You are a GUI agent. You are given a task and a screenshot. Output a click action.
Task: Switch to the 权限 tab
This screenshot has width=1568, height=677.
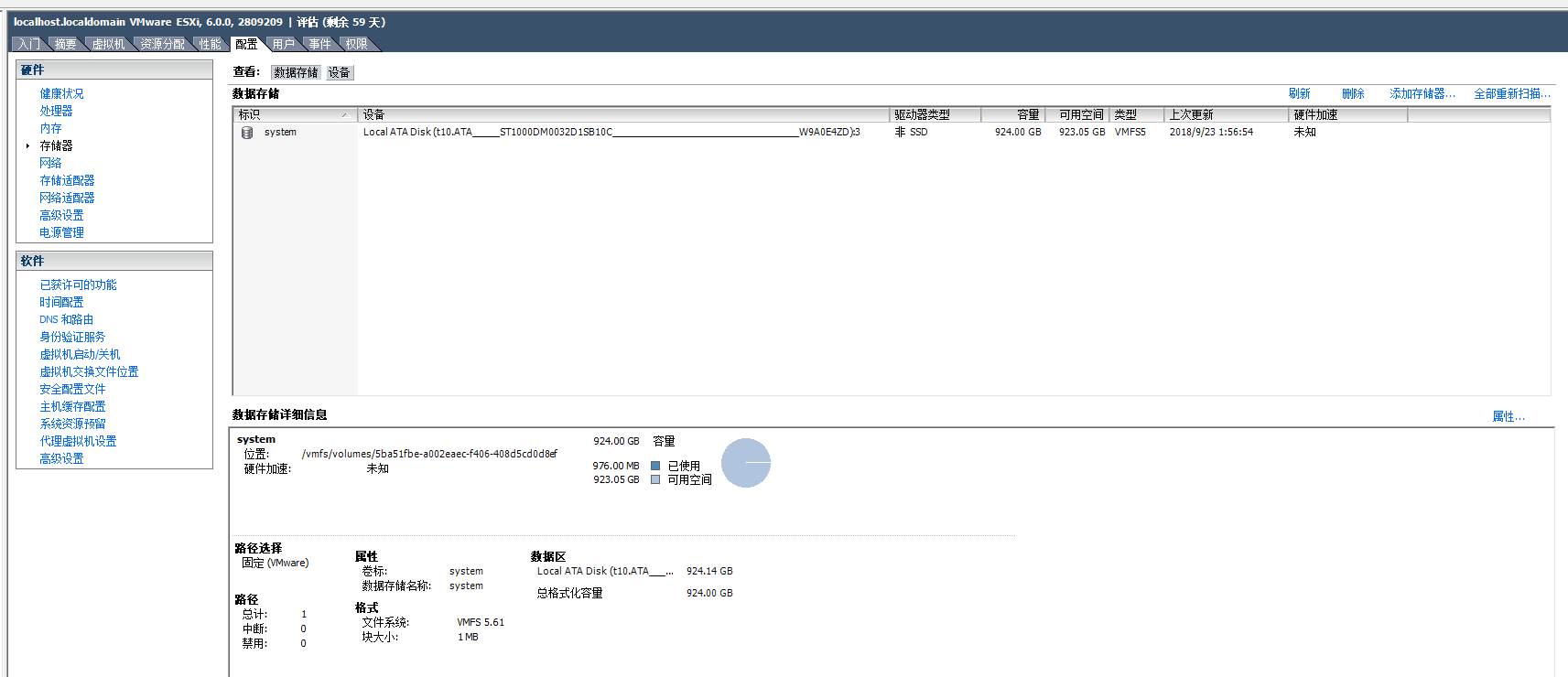pos(356,44)
